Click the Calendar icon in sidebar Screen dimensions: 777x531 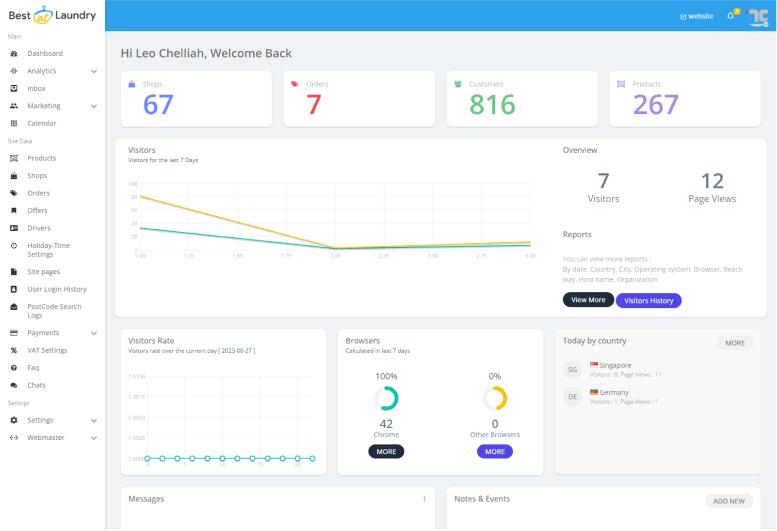tap(14, 123)
